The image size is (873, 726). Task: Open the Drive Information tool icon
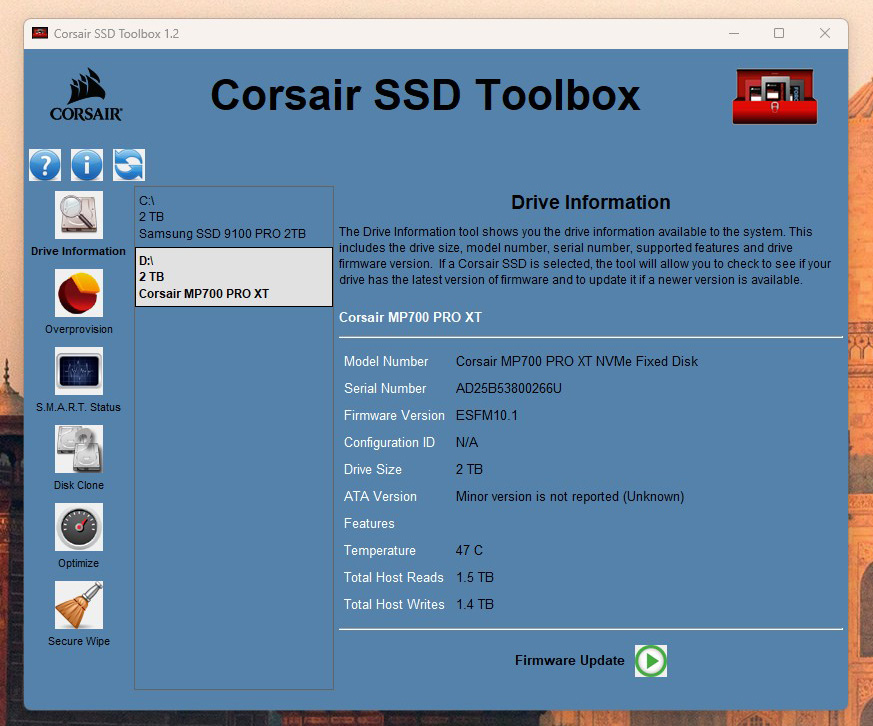[x=79, y=215]
